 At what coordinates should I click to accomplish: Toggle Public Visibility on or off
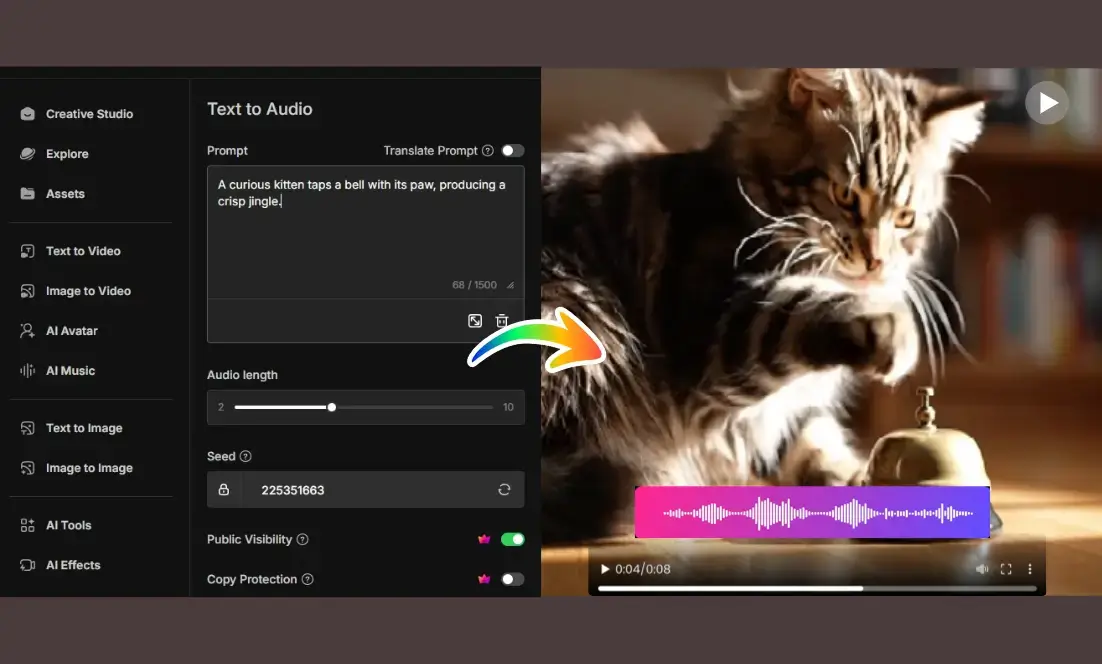513,539
